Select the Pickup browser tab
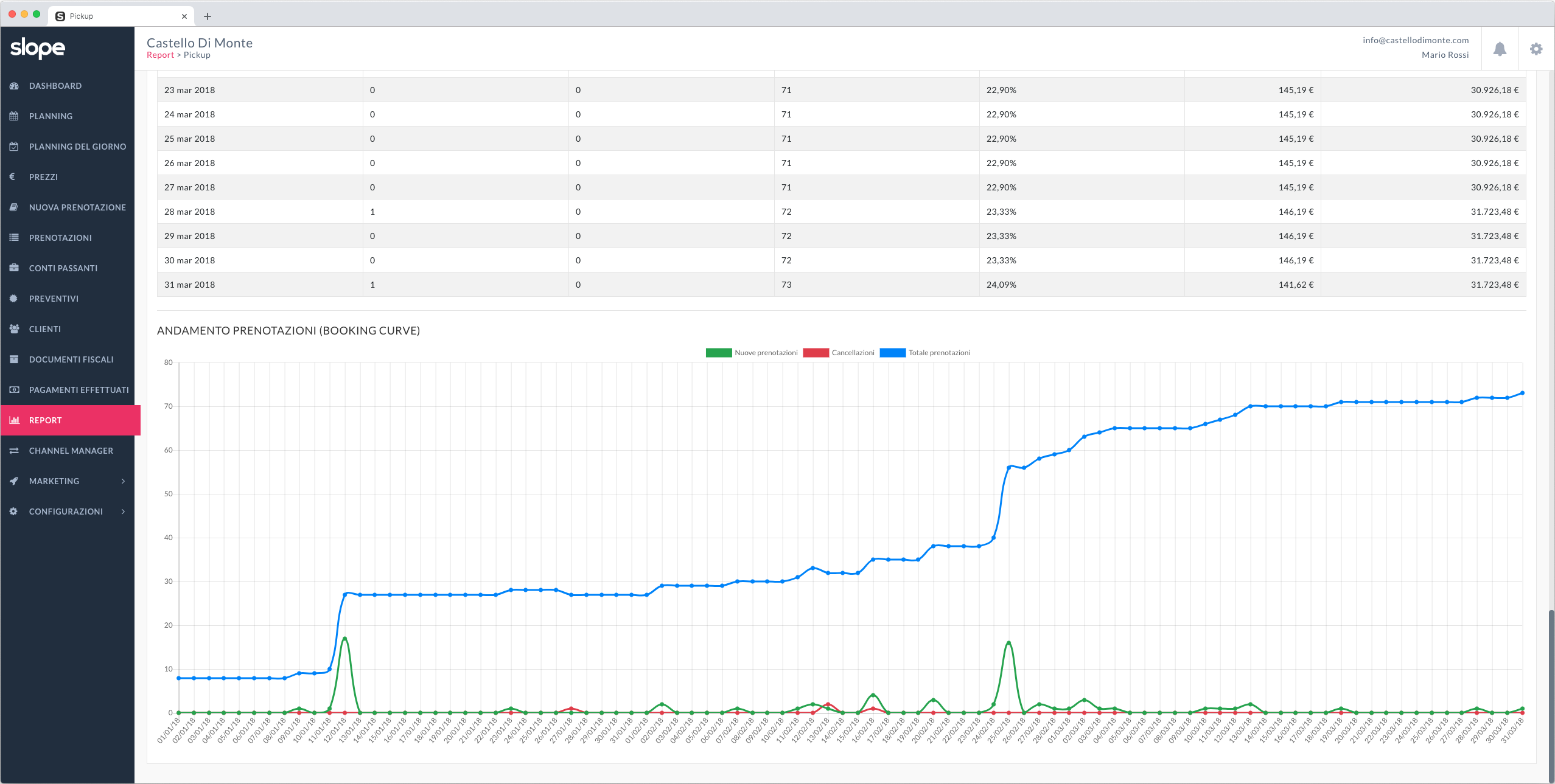This screenshot has width=1555, height=784. point(122,16)
